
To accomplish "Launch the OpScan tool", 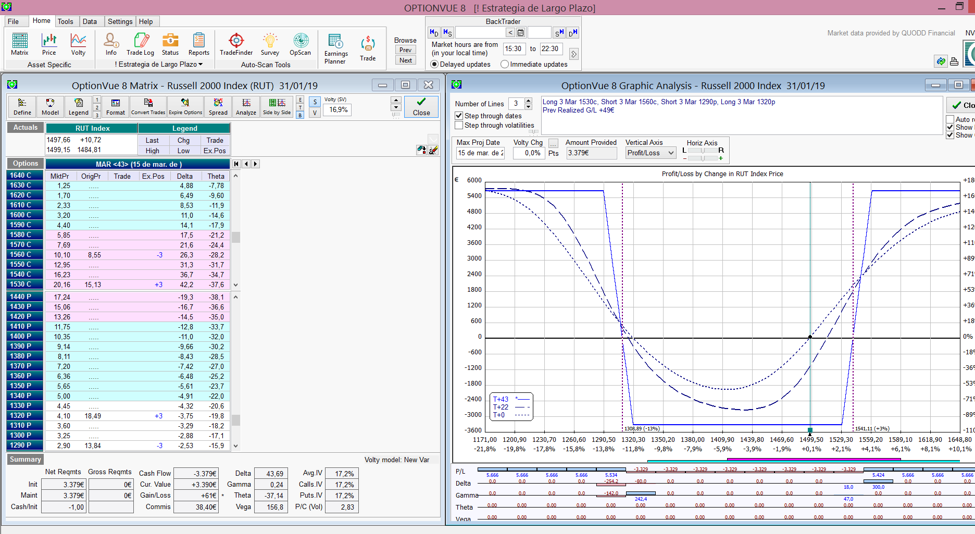I will coord(300,44).
